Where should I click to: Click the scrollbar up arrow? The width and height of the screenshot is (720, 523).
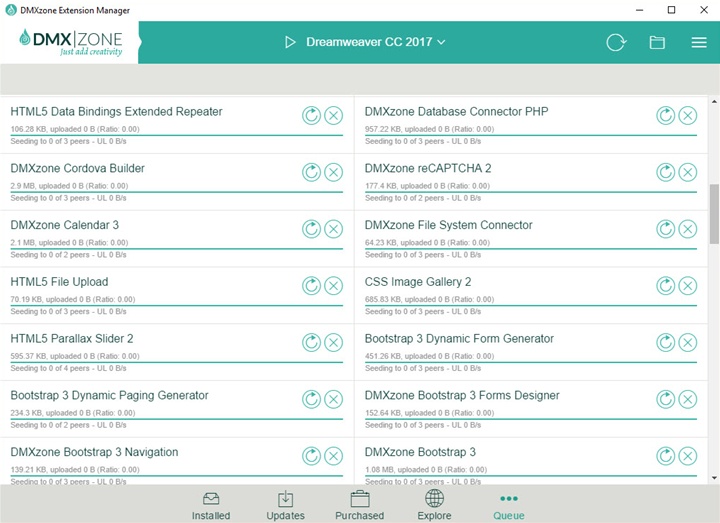pyautogui.click(x=714, y=101)
